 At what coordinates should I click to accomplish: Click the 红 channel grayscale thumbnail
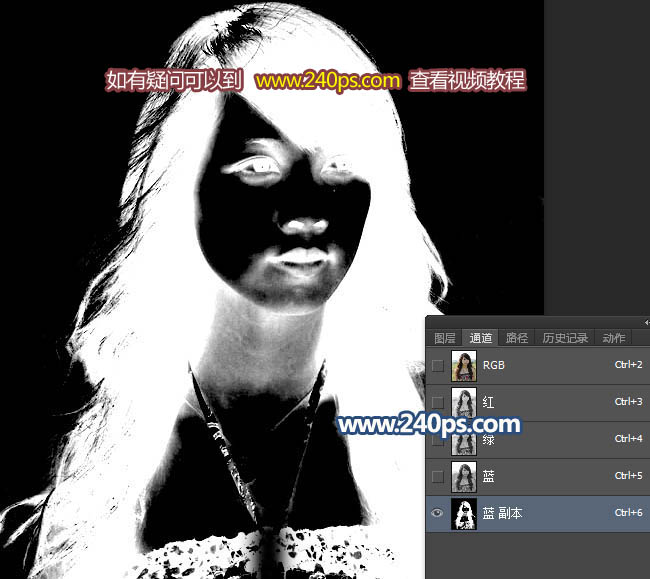pyautogui.click(x=463, y=402)
